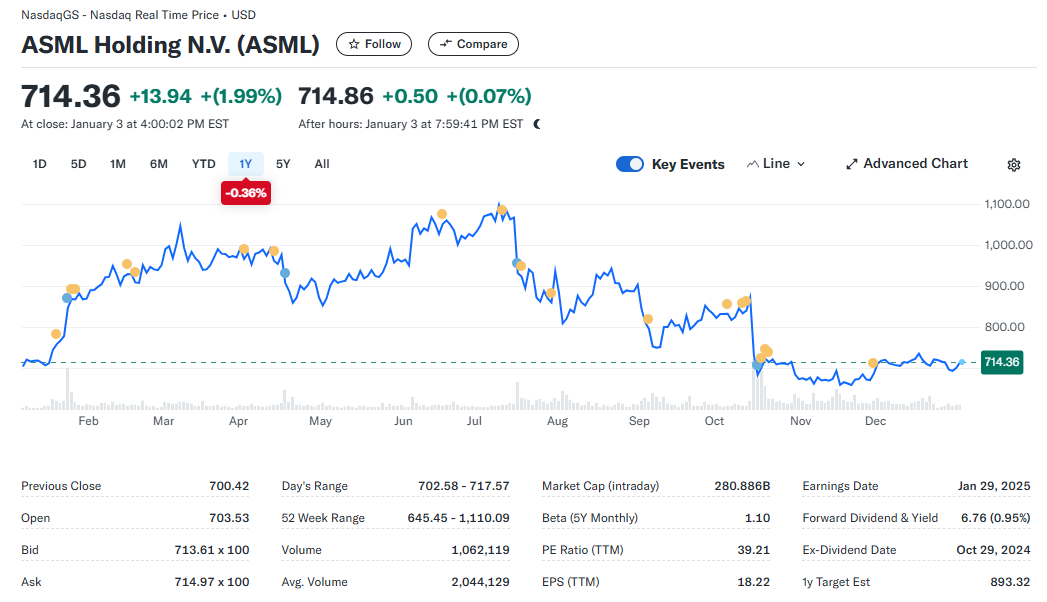Open the Line chart type dropdown
The height and width of the screenshot is (602, 1047).
[x=776, y=164]
